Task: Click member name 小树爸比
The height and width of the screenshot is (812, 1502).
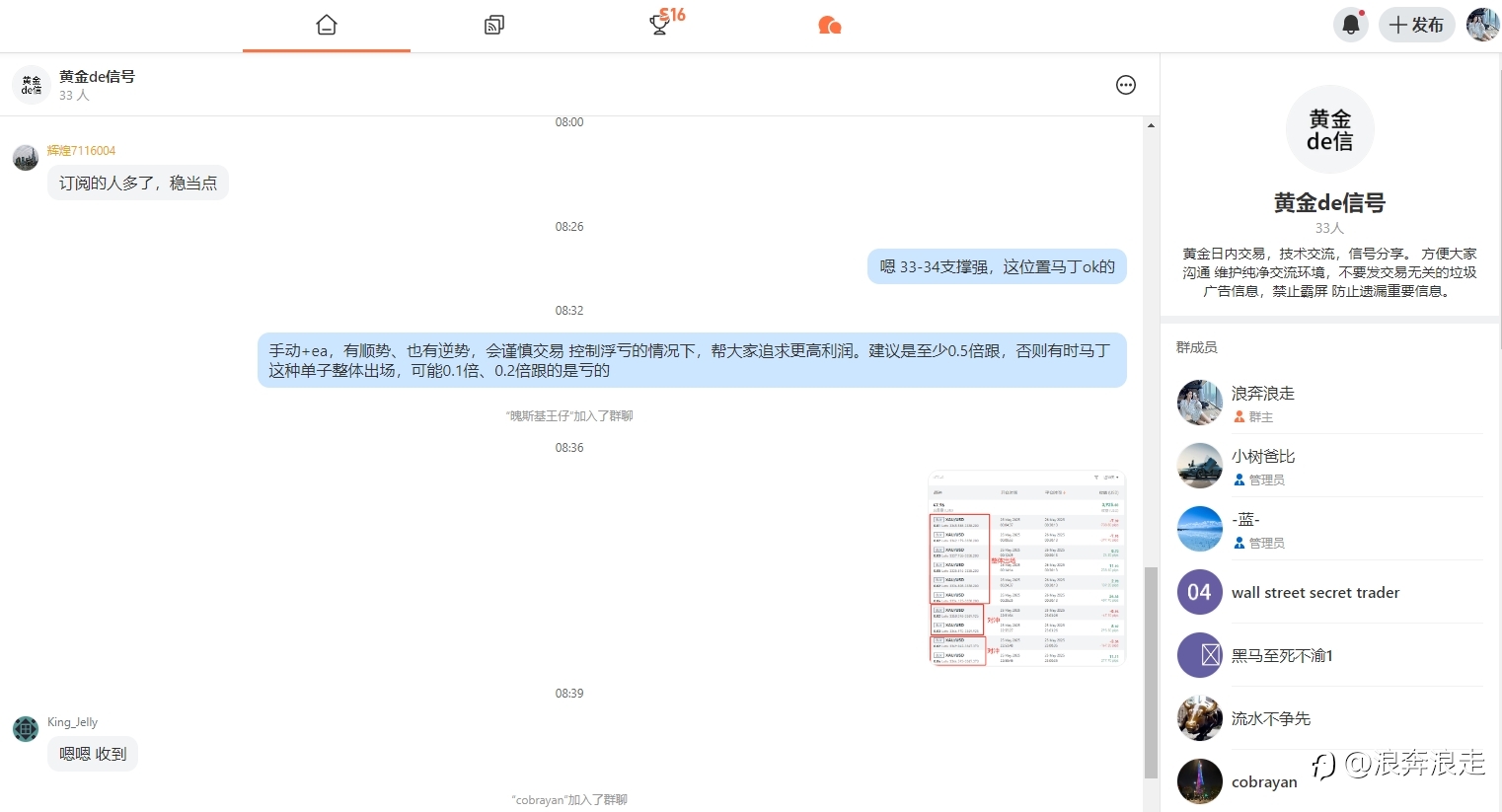Action: coord(1263,456)
